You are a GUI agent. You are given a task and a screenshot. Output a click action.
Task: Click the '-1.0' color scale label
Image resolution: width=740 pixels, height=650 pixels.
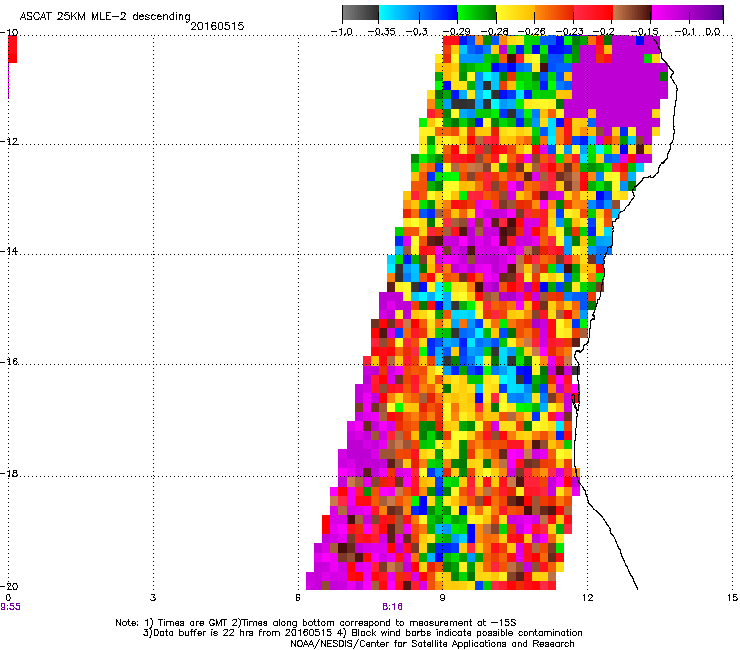pyautogui.click(x=342, y=32)
